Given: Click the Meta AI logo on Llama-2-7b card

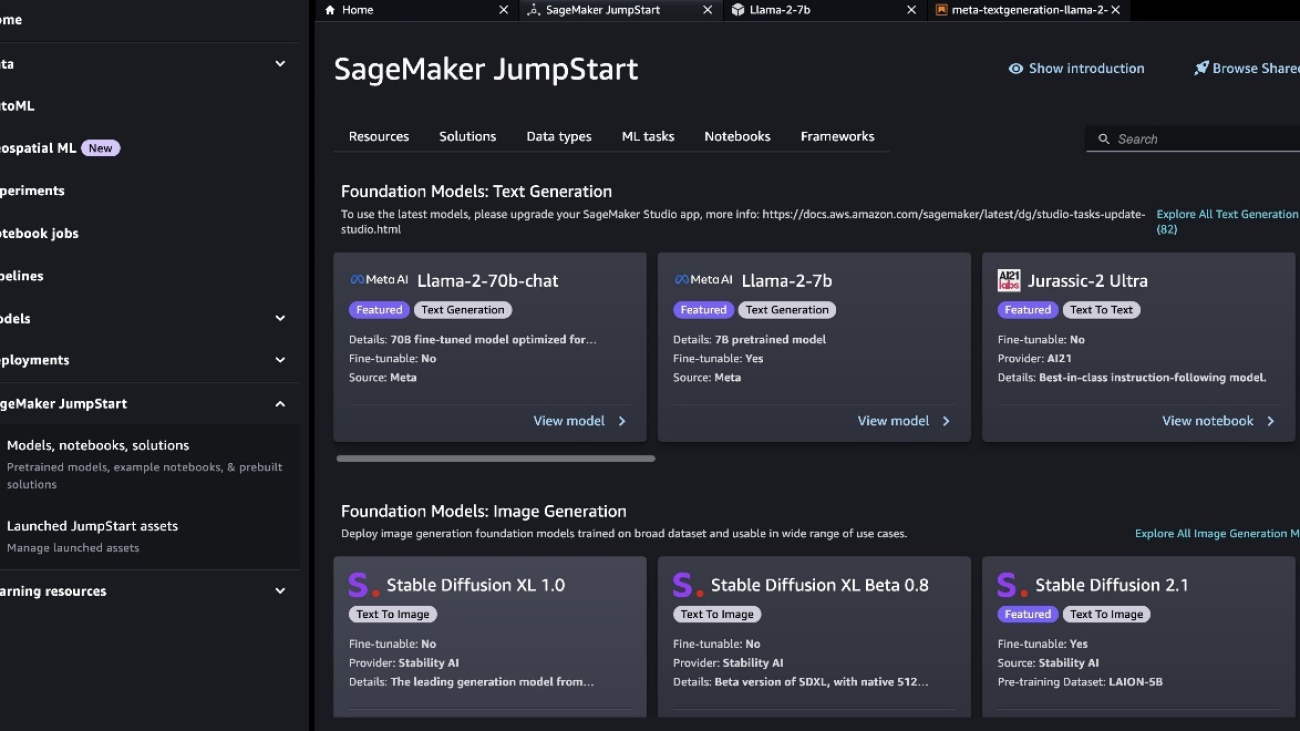Looking at the screenshot, I should [x=703, y=280].
